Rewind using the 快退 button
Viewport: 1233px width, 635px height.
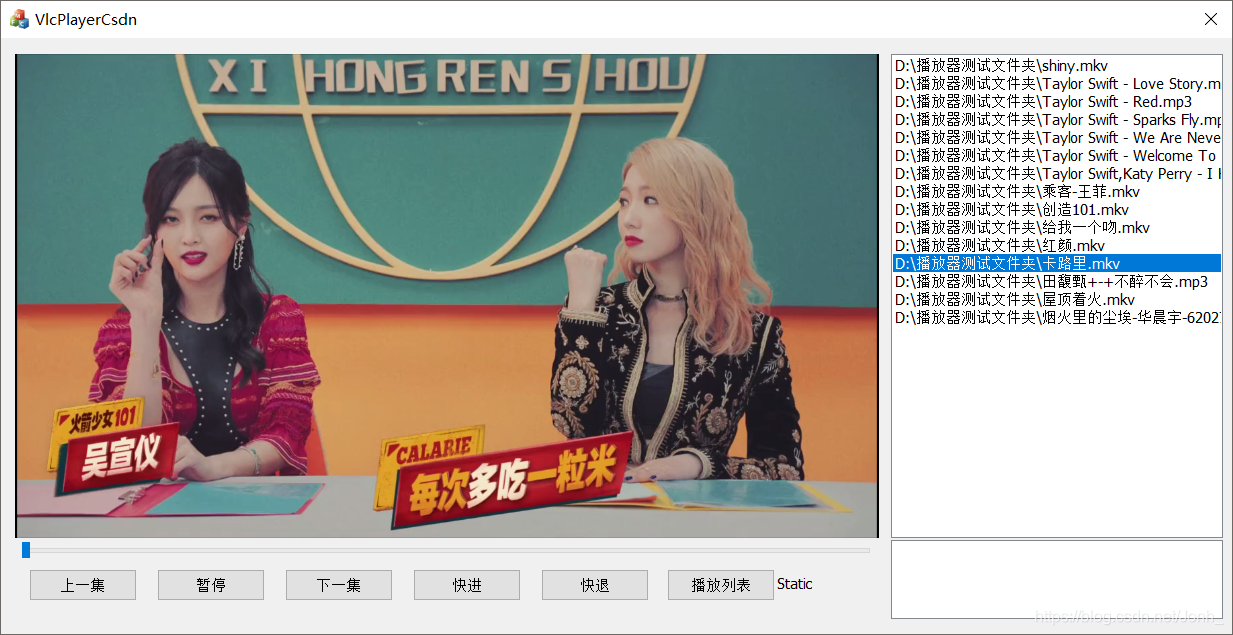point(595,585)
